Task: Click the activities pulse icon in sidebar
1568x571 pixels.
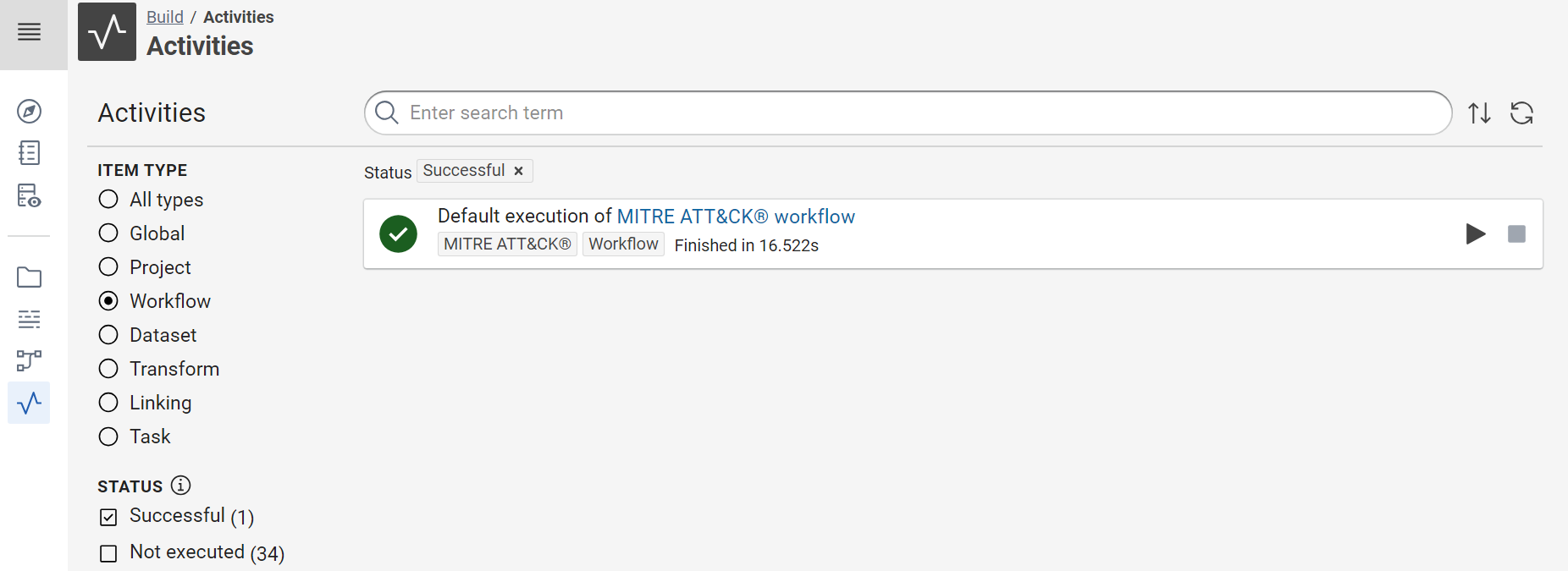Action: coord(30,403)
